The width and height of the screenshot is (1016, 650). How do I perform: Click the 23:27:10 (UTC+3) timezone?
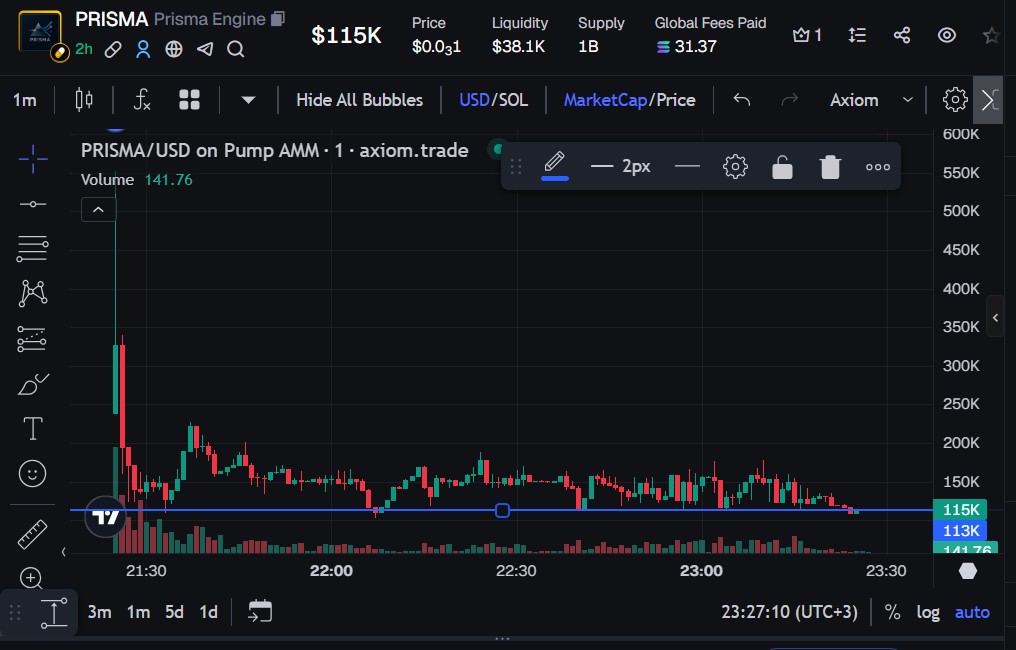tap(789, 612)
